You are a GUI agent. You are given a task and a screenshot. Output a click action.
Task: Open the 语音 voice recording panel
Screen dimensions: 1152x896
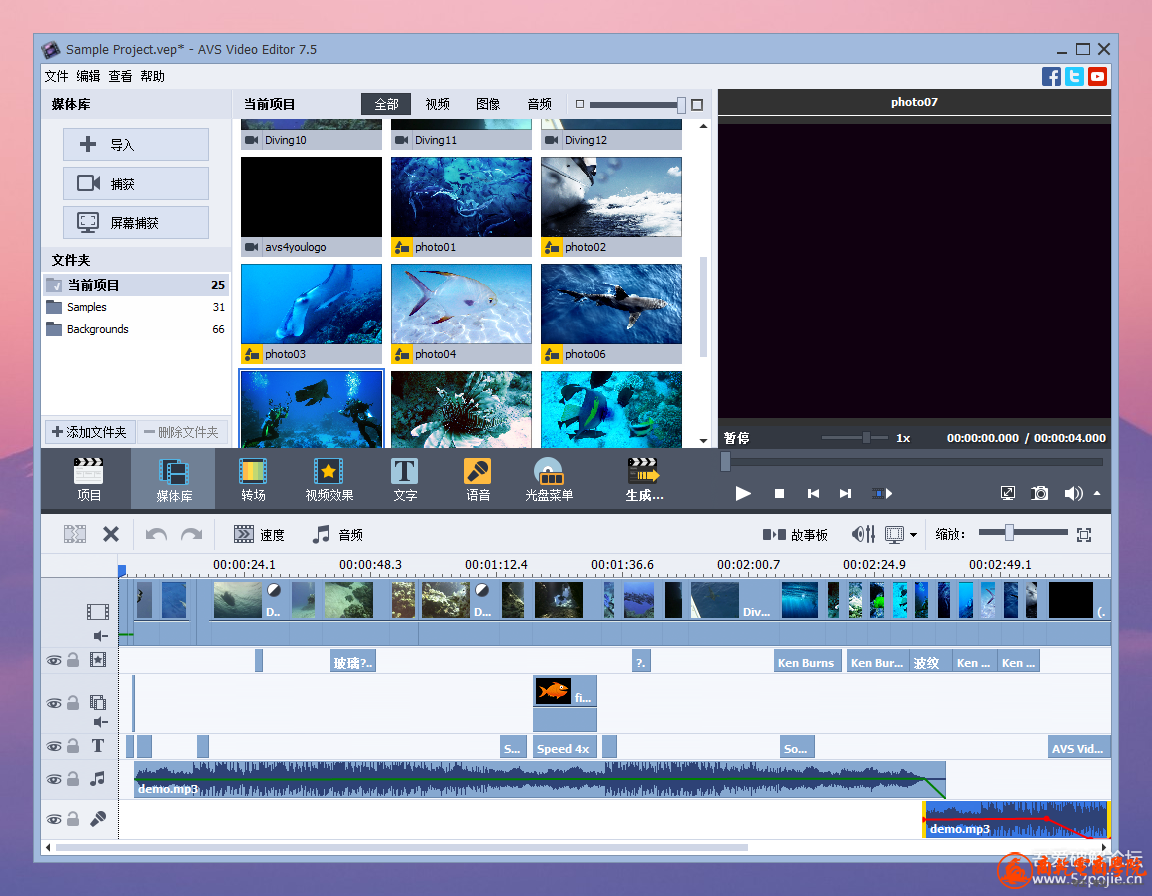pos(478,479)
